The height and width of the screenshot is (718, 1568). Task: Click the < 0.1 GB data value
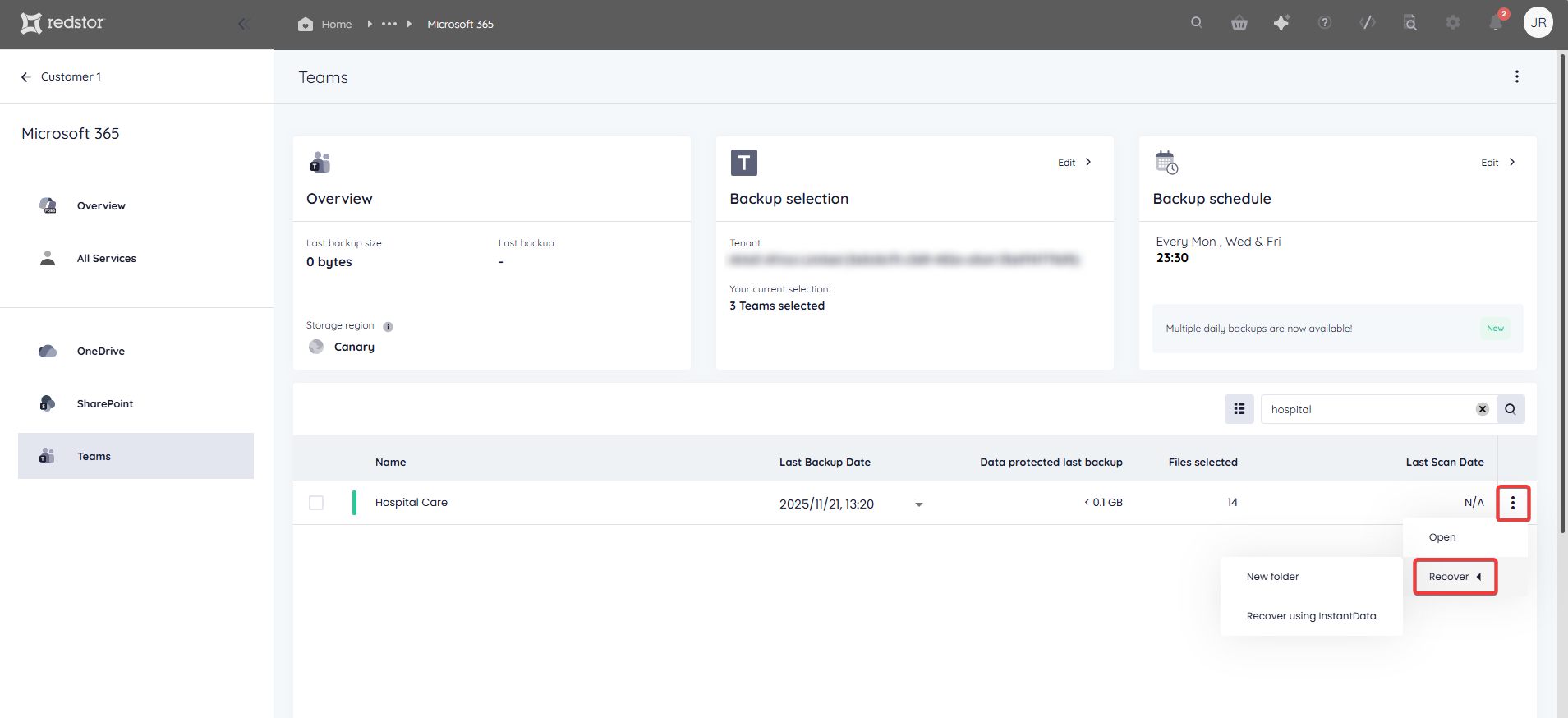coord(1103,503)
